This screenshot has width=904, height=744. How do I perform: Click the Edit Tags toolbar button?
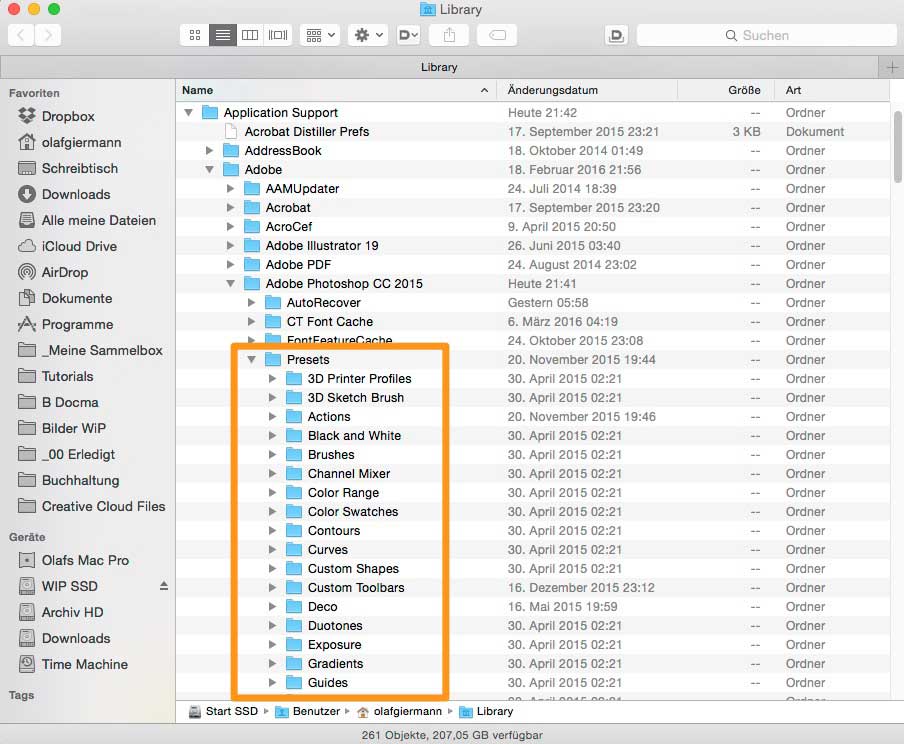(497, 35)
